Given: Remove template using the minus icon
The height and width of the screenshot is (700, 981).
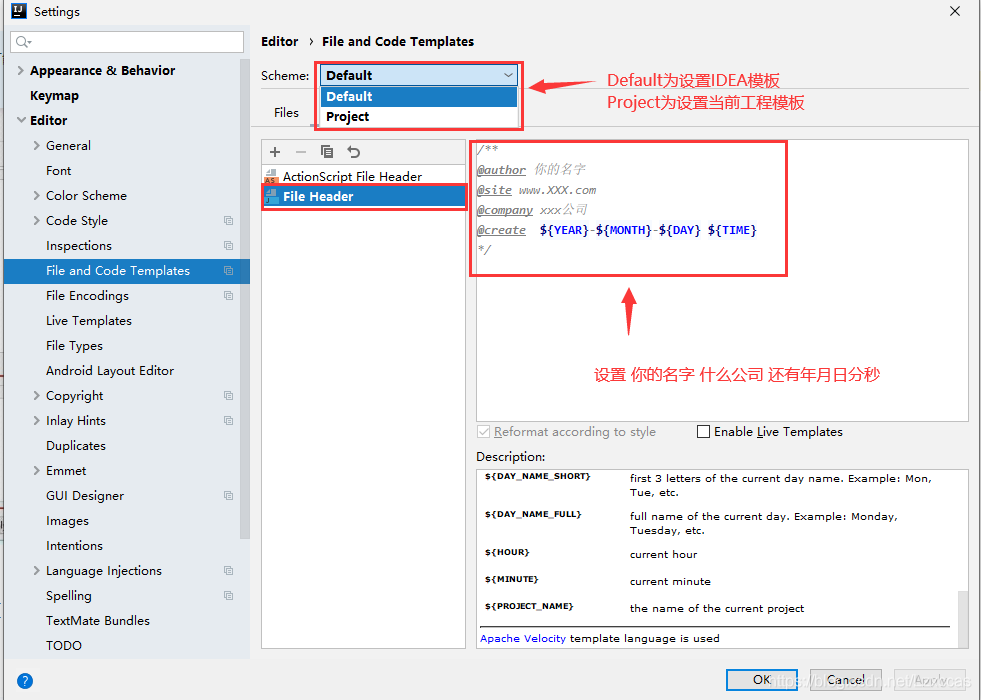Looking at the screenshot, I should pos(301,152).
